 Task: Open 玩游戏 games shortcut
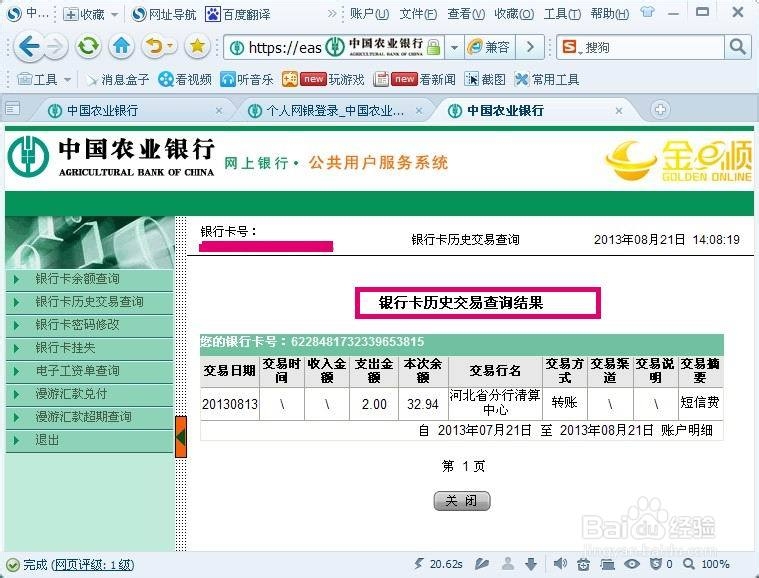[323, 79]
